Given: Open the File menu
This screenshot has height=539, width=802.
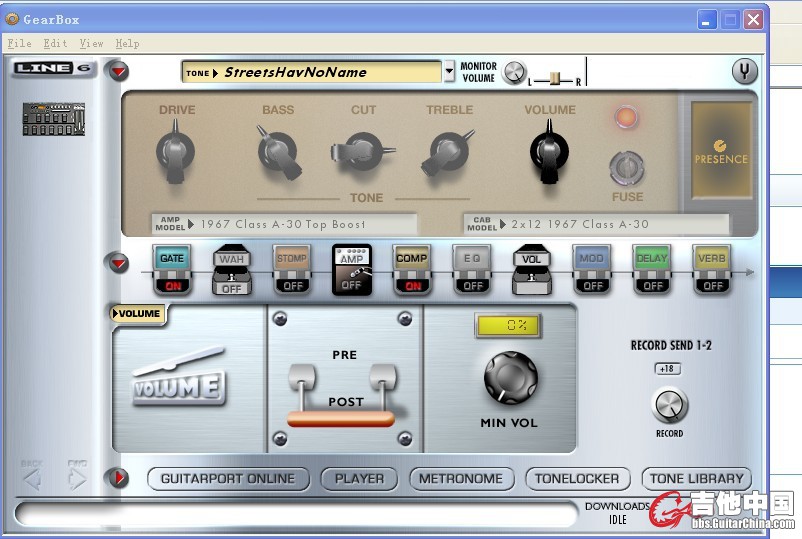Looking at the screenshot, I should click(x=19, y=43).
